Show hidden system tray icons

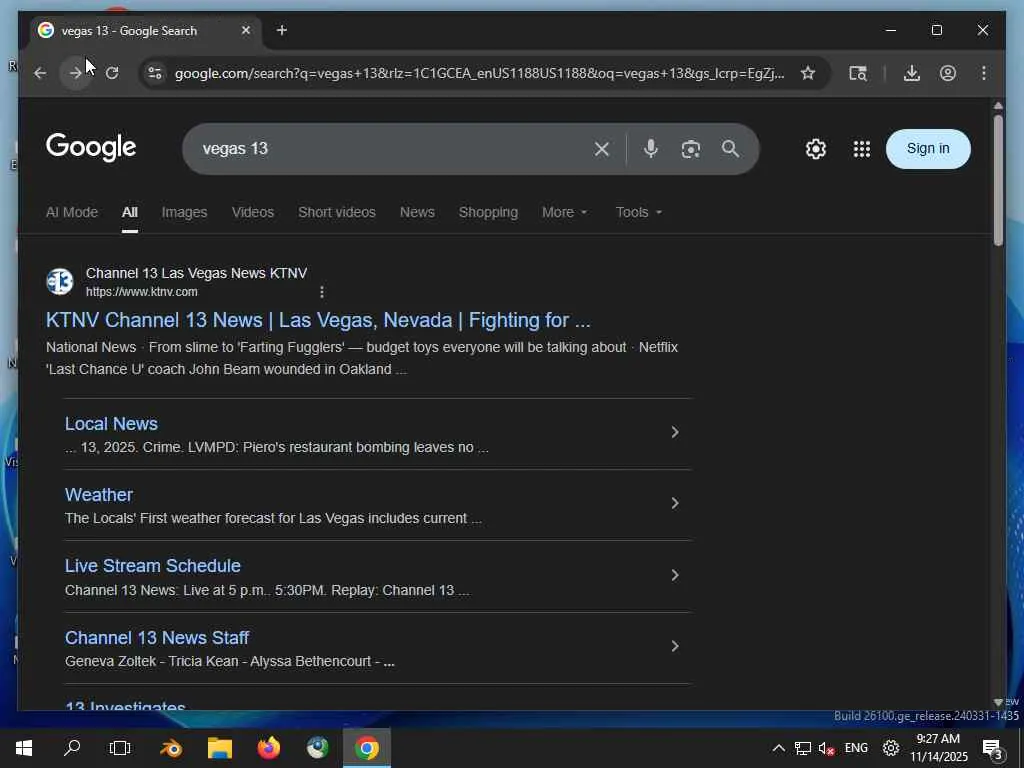tap(778, 748)
